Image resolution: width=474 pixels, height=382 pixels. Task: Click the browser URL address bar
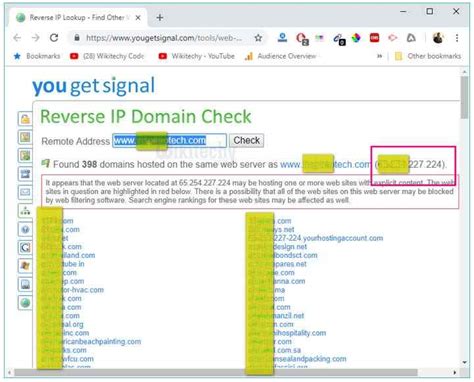[164, 38]
